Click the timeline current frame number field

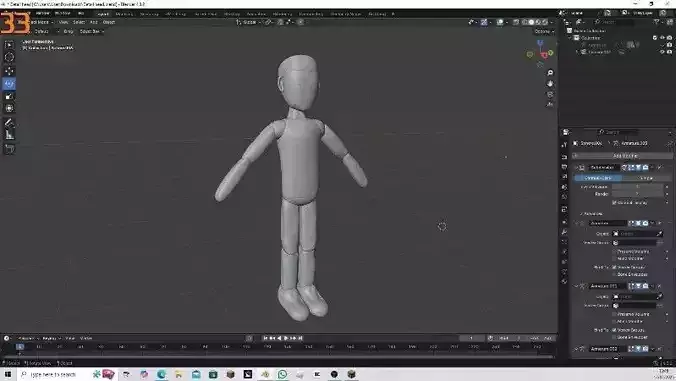click(x=472, y=338)
